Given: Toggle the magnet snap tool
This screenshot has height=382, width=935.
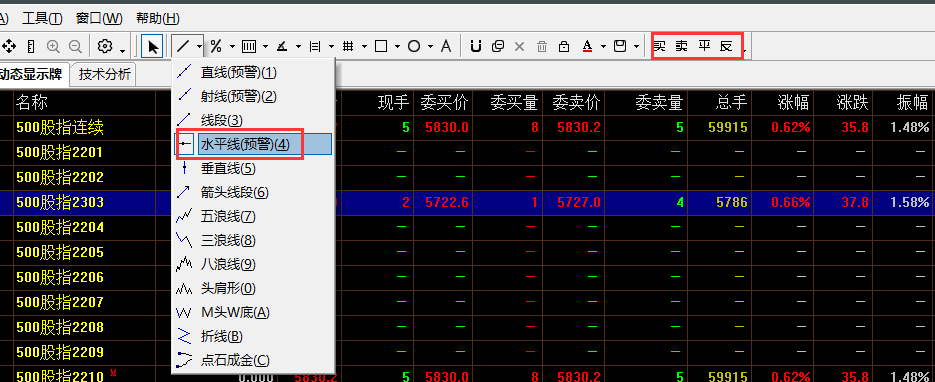Looking at the screenshot, I should tap(475, 46).
